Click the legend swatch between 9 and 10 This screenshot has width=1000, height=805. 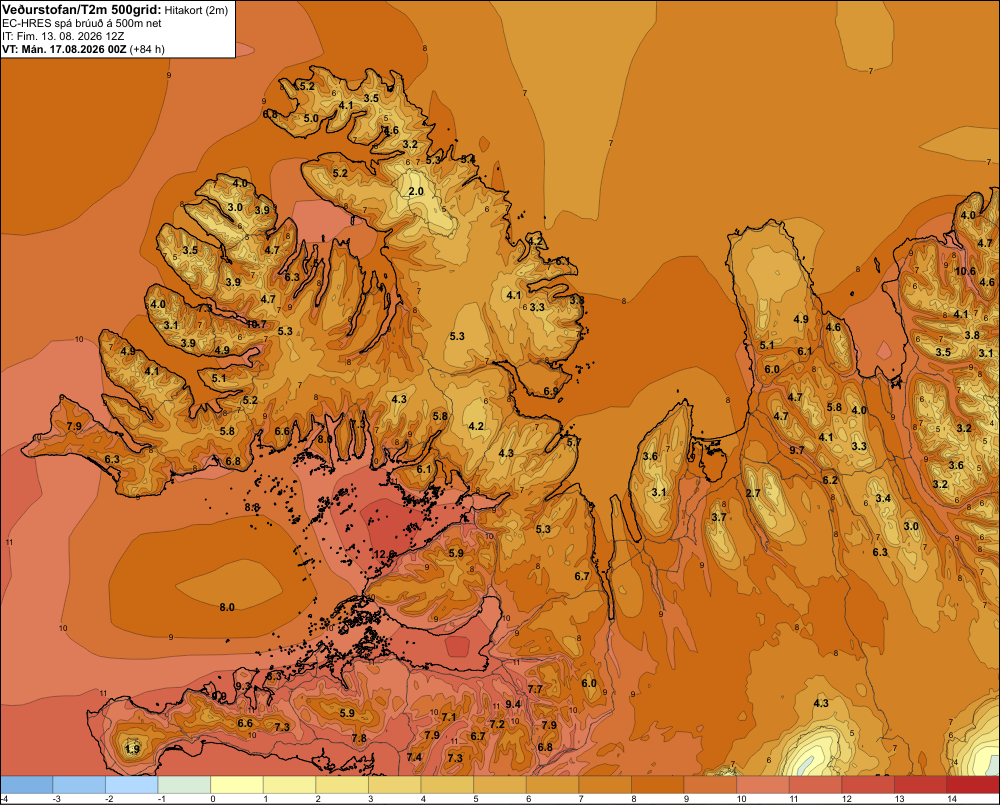(x=710, y=785)
